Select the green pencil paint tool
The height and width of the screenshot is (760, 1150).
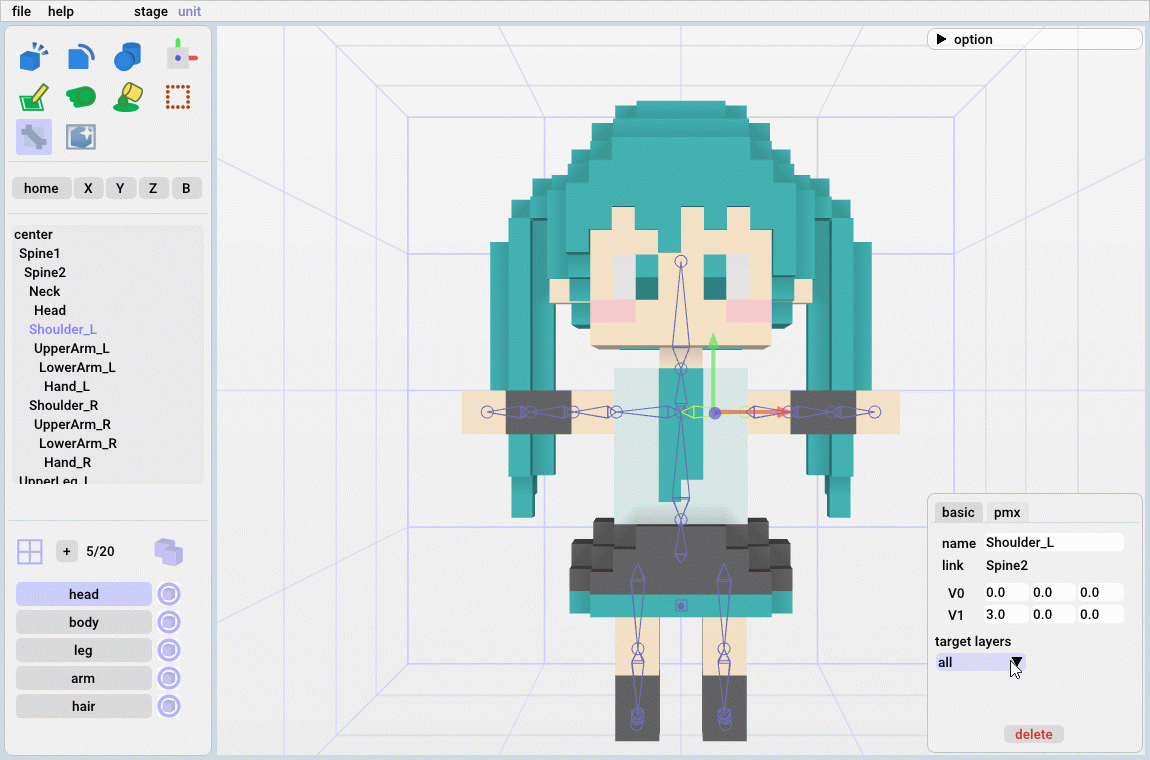click(34, 97)
